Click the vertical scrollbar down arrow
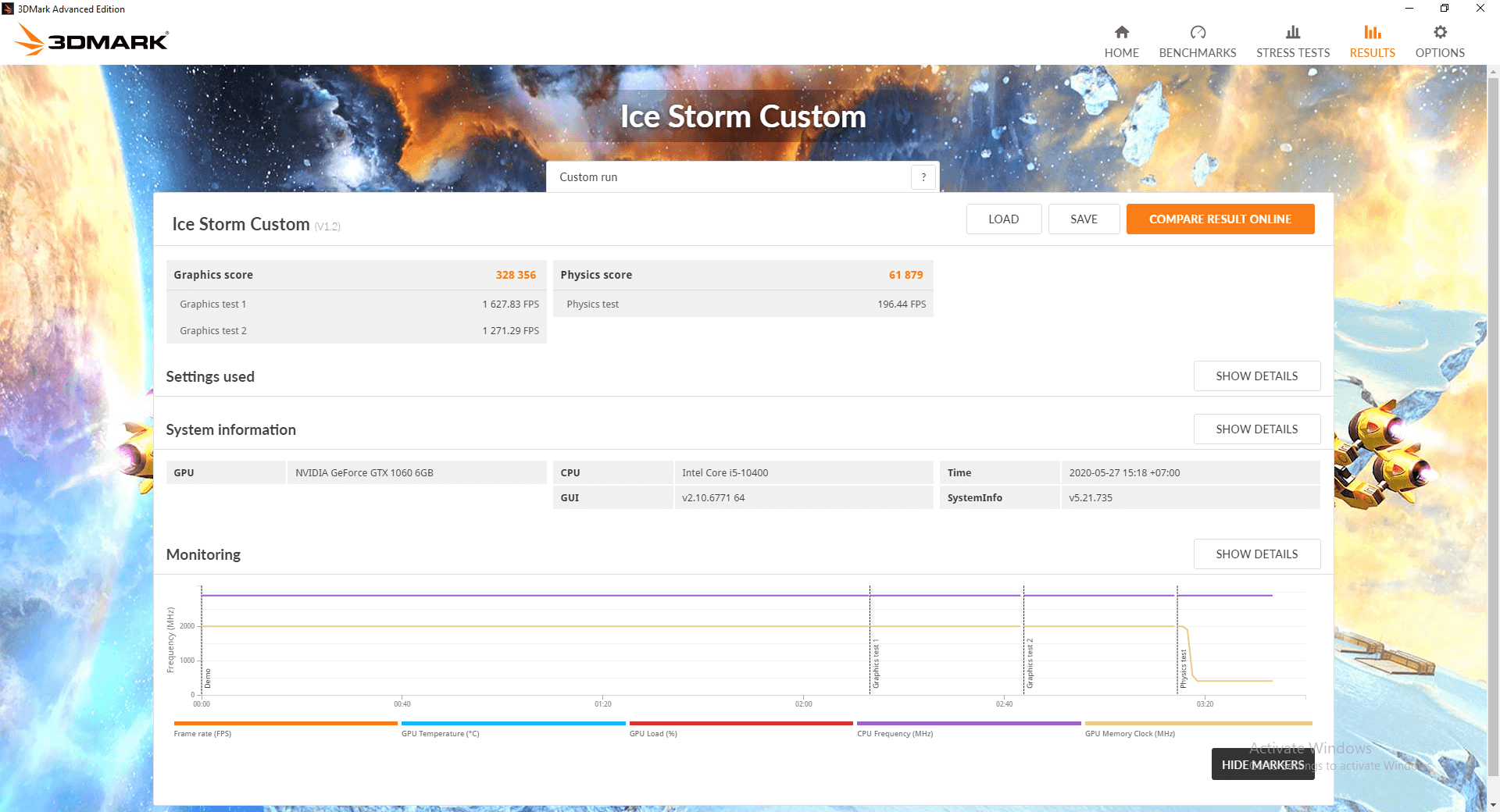 [1493, 805]
